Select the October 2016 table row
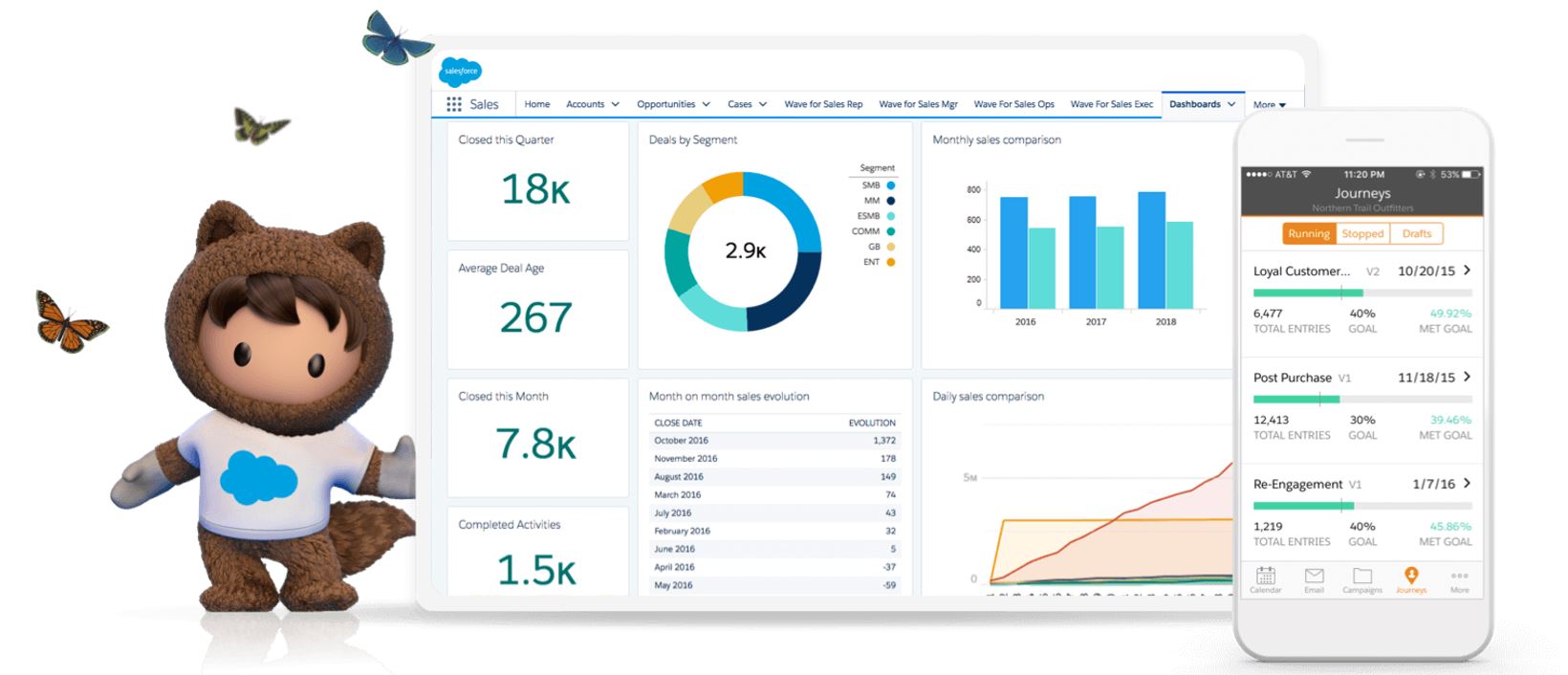The width and height of the screenshot is (1568, 675). pos(774,441)
